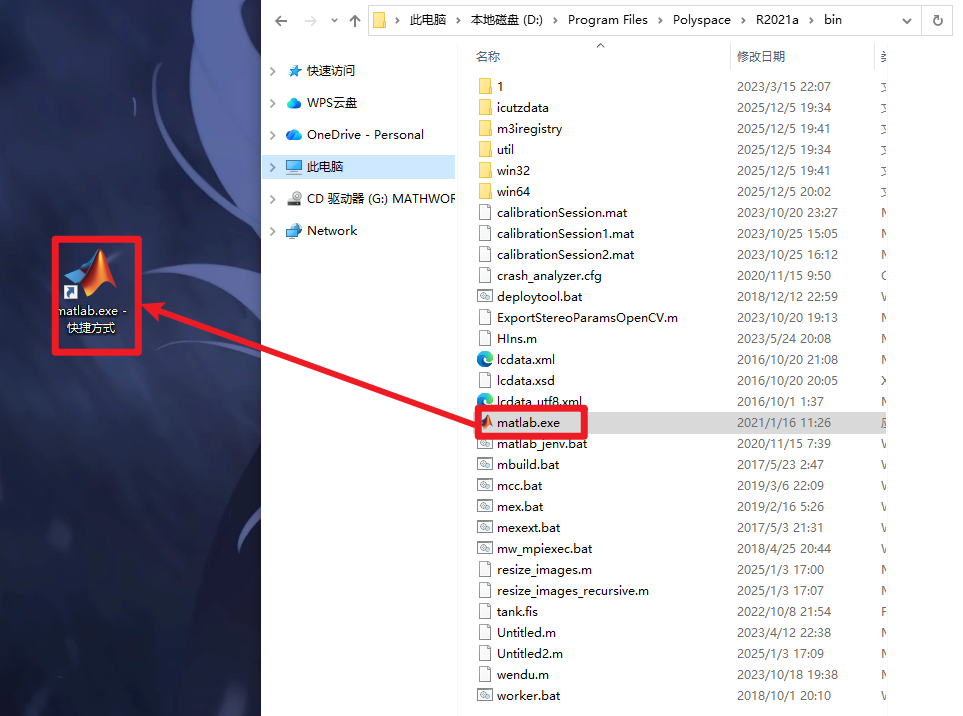The width and height of the screenshot is (963, 716).
Task: Select resize_images.m file name
Action: [544, 570]
